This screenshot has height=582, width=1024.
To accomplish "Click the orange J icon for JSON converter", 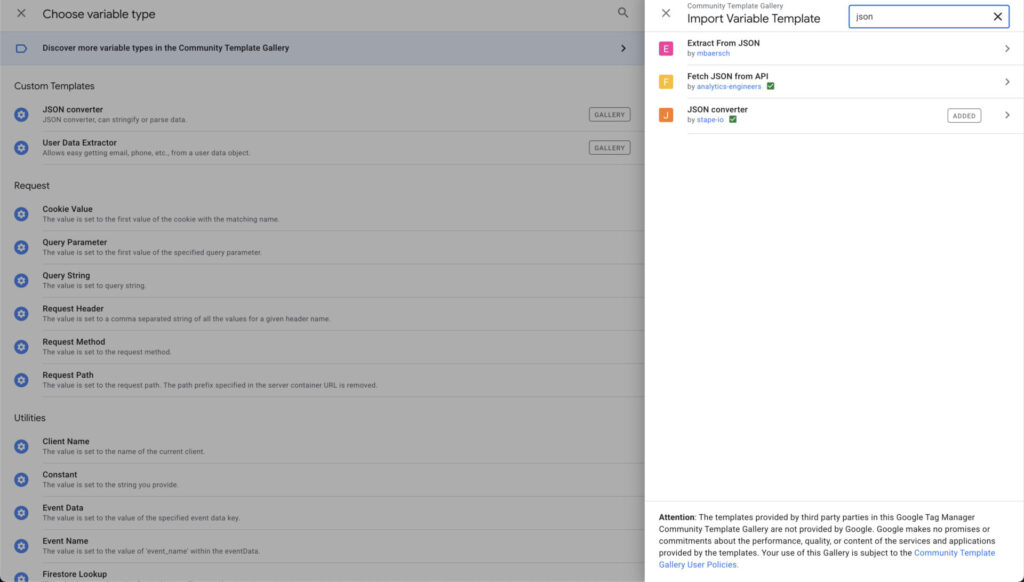I will pos(666,115).
